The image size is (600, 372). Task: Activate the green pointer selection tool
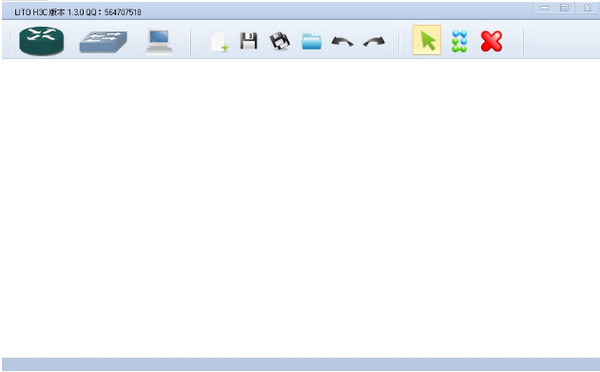[x=427, y=40]
